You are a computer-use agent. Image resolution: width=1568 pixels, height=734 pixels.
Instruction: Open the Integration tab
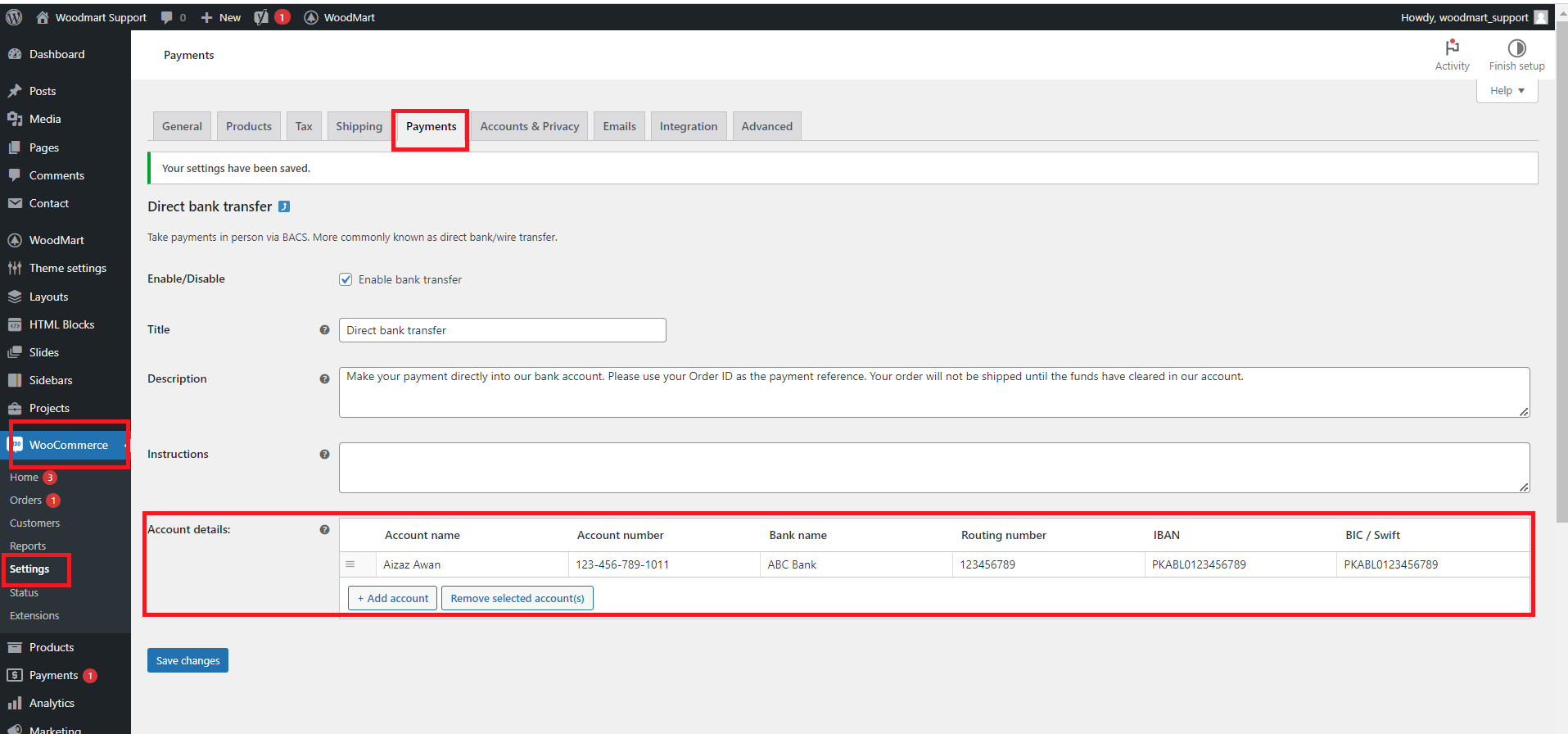[689, 126]
